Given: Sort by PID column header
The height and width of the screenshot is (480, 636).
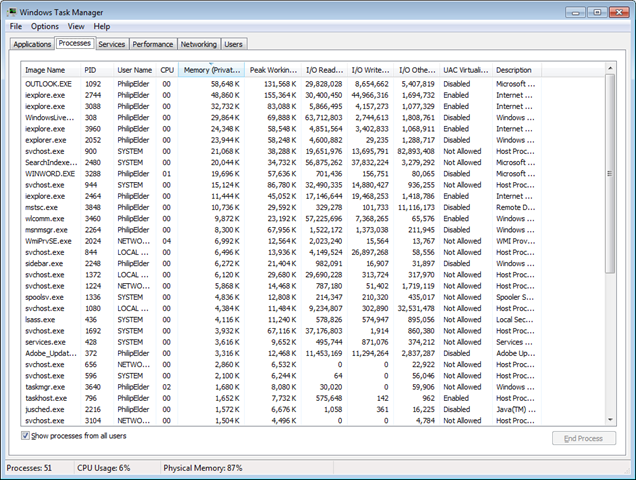Looking at the screenshot, I should [97, 70].
